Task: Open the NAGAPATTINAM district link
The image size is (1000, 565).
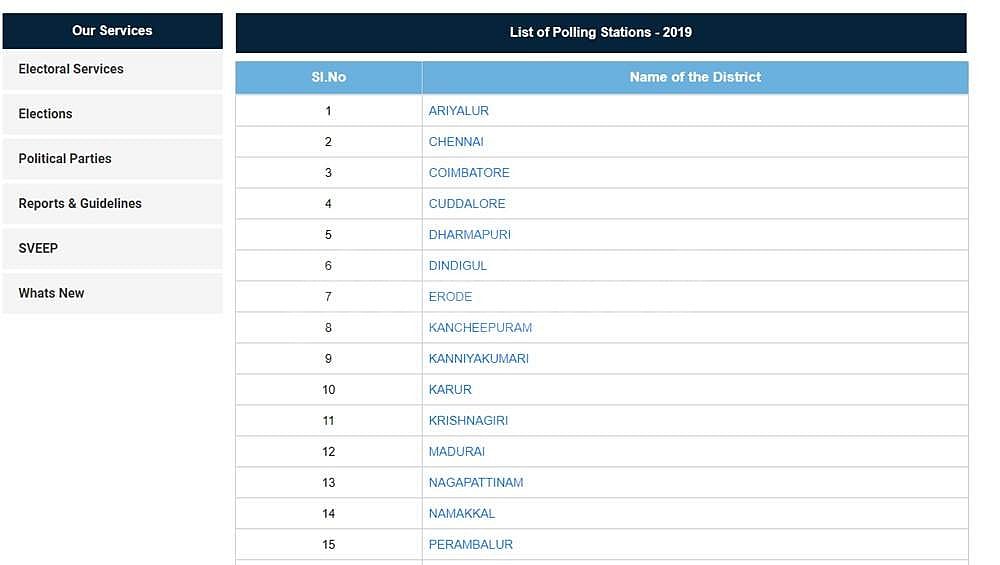Action: pyautogui.click(x=476, y=483)
